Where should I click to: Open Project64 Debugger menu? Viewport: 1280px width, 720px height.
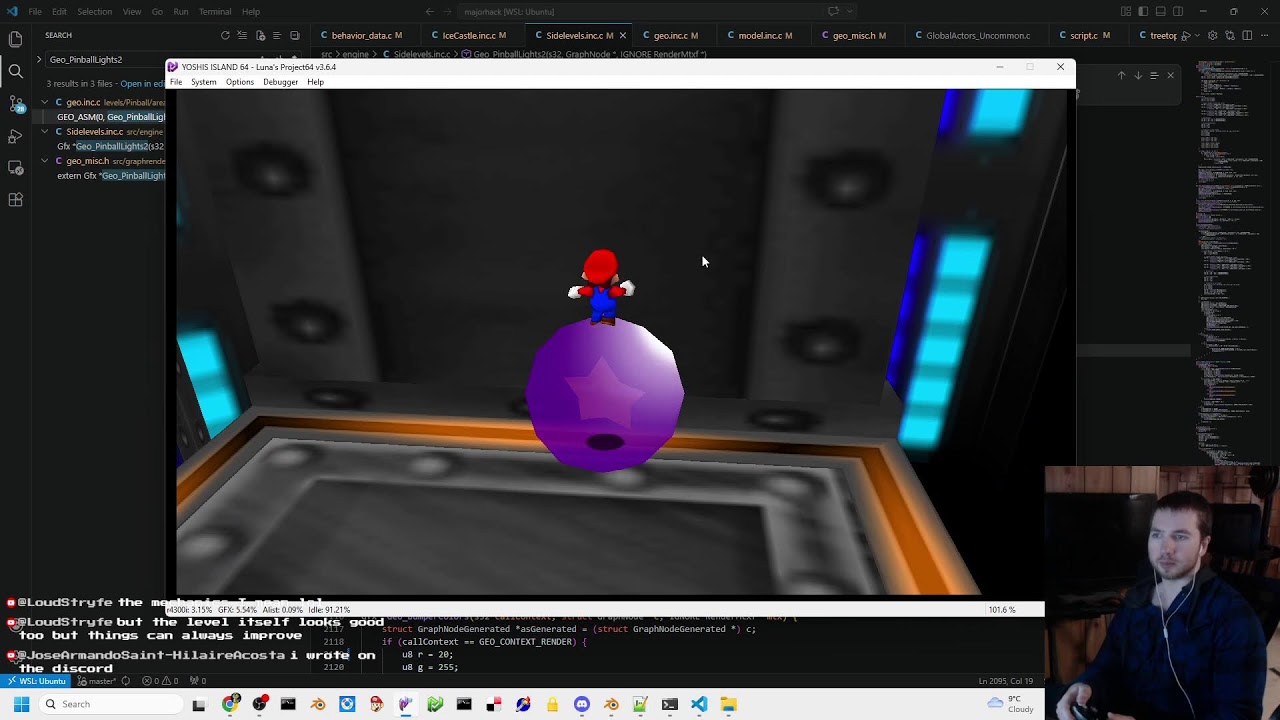[x=281, y=82]
